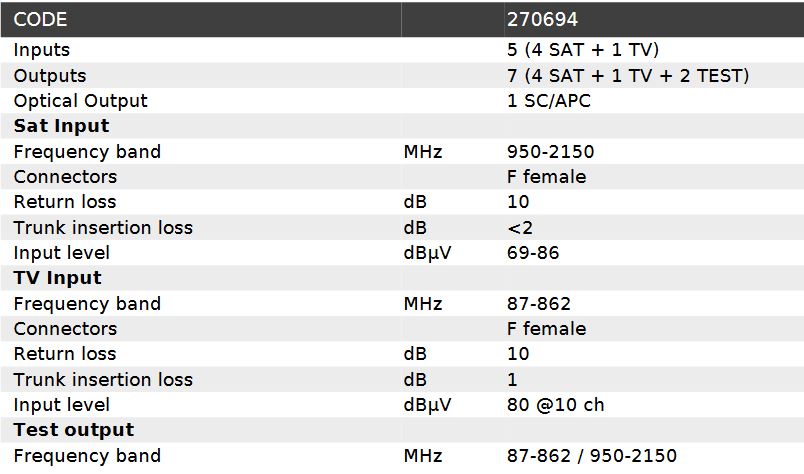The image size is (804, 474).
Task: Click the Optical Output label
Action: 80,101
